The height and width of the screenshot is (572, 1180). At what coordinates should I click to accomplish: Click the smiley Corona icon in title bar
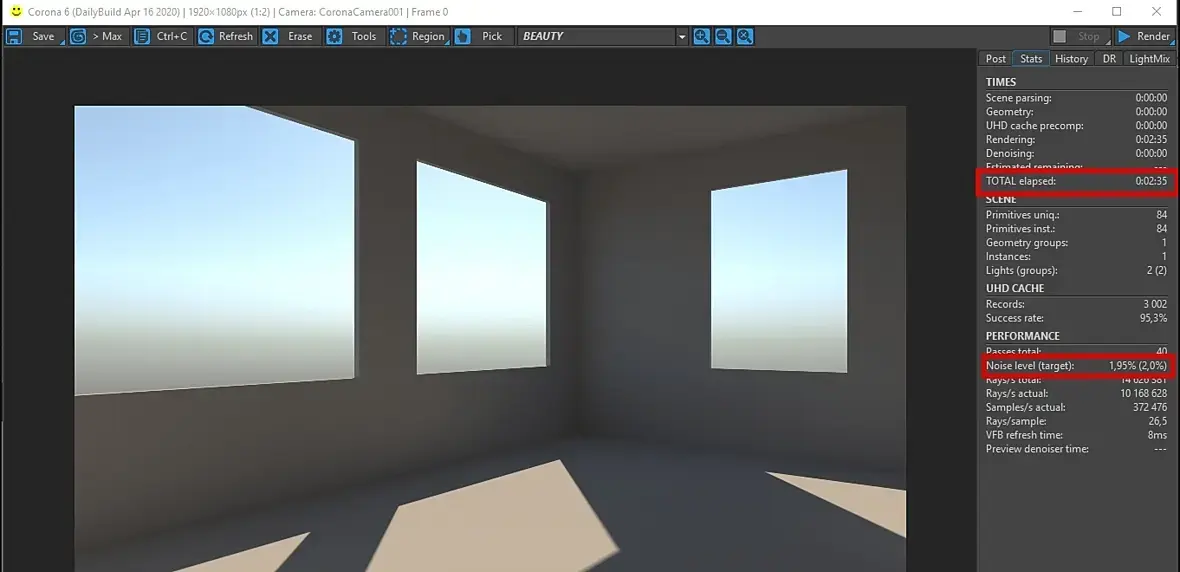coord(16,11)
